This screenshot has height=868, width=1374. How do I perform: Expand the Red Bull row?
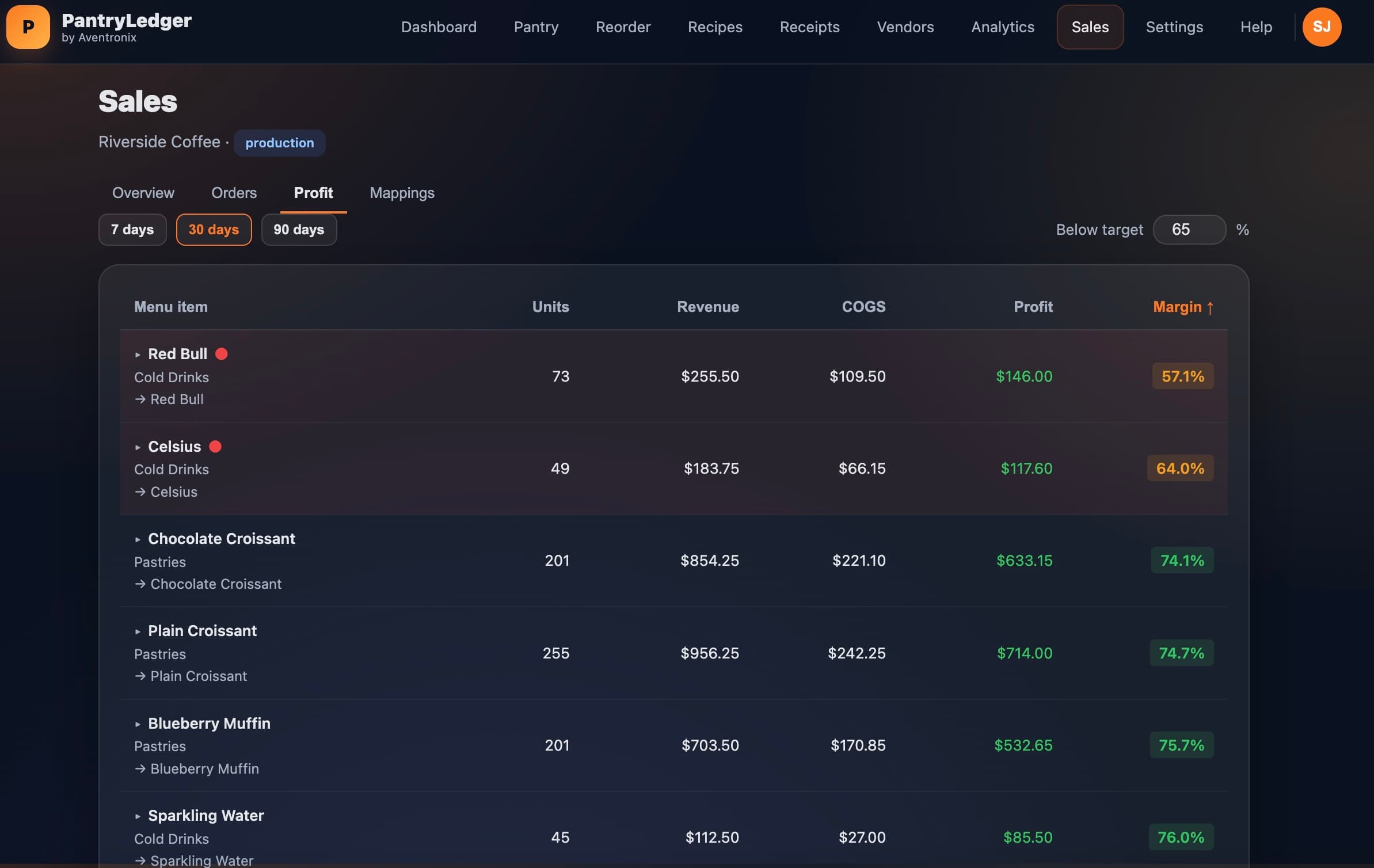138,355
